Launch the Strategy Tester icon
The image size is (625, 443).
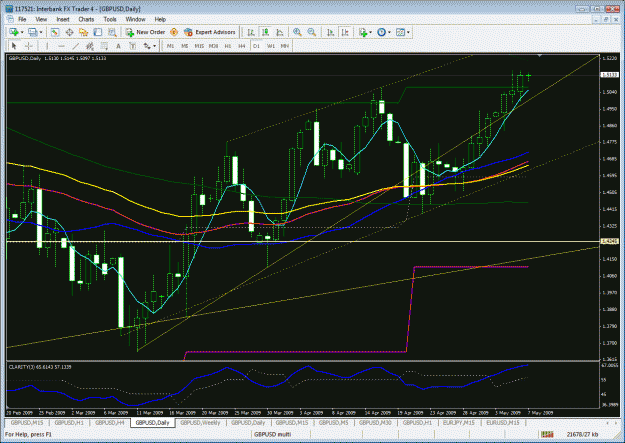click(x=112, y=32)
